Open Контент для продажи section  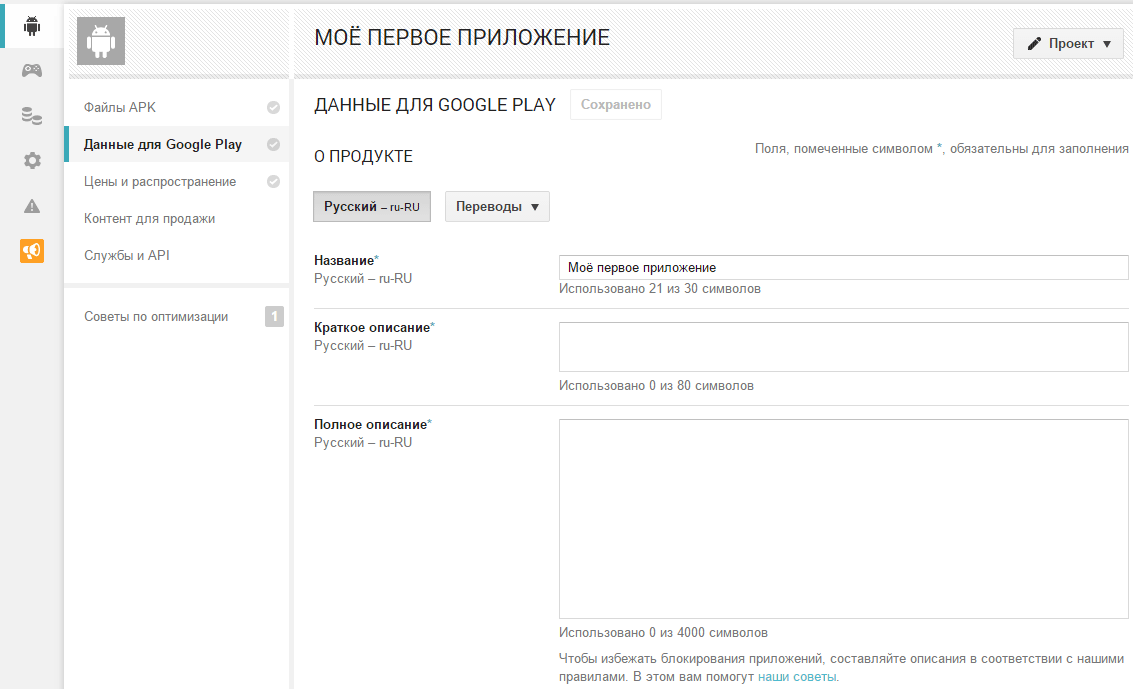point(150,218)
